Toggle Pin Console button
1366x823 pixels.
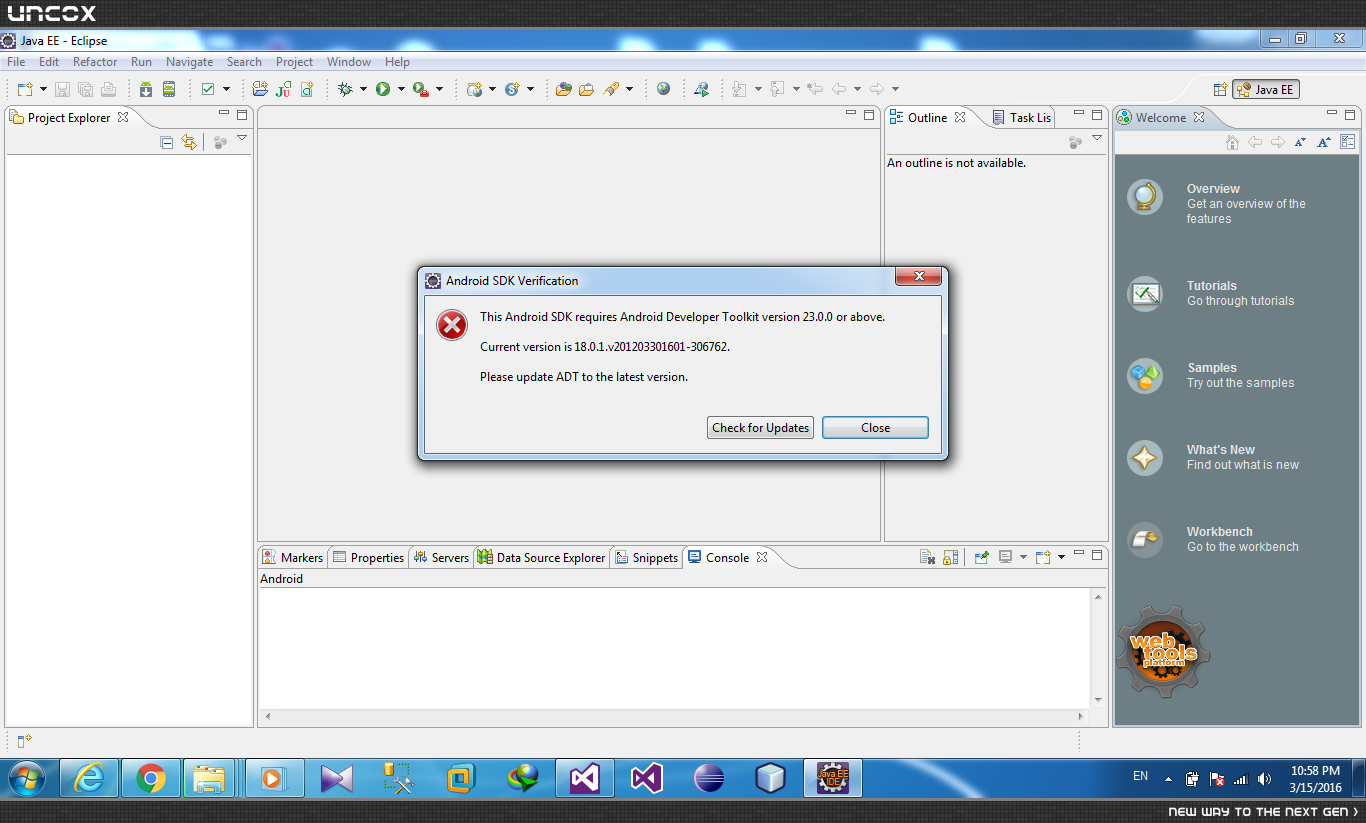coord(981,557)
